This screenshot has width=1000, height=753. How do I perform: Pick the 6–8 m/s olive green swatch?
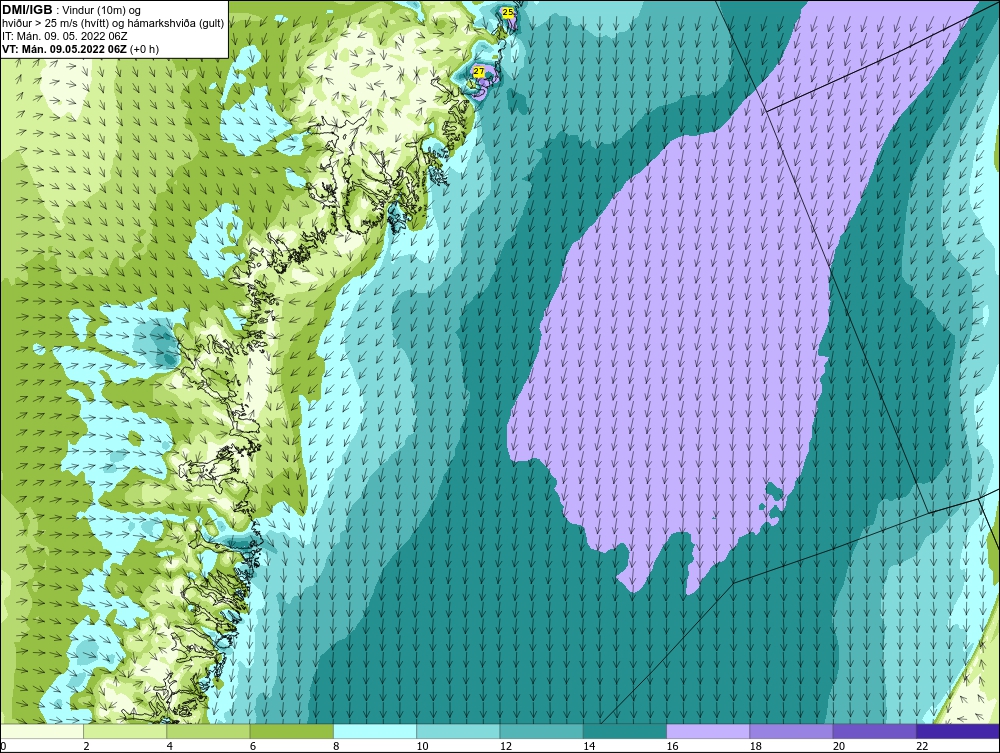point(291,731)
